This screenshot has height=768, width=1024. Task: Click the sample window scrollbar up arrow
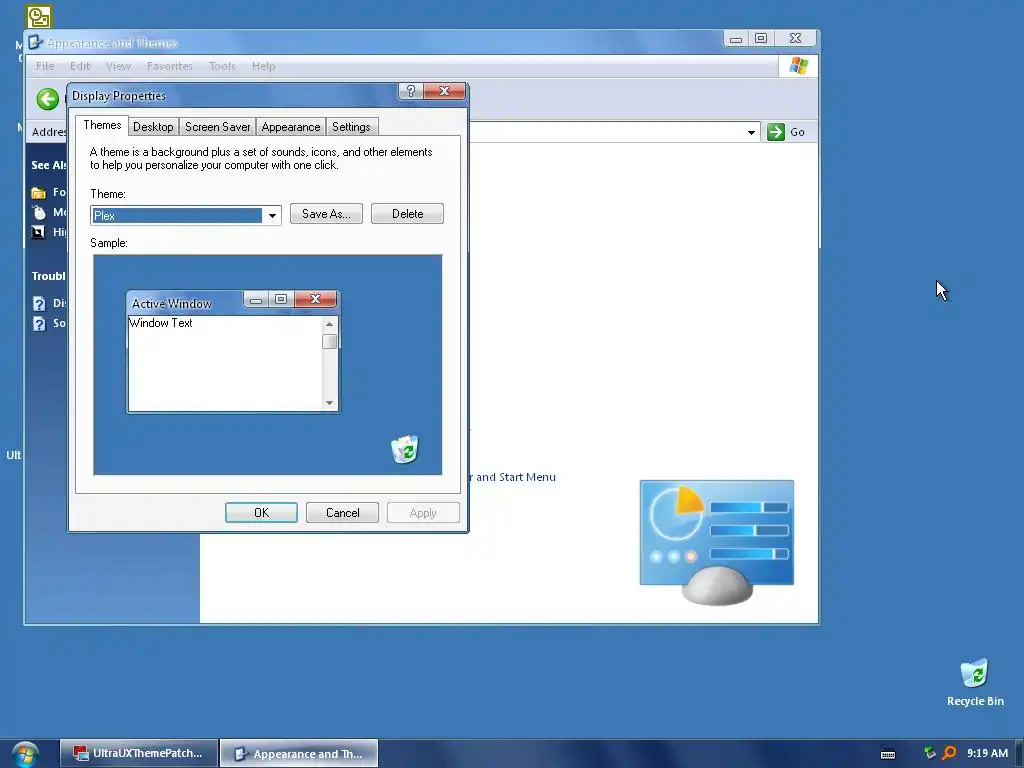tap(330, 325)
